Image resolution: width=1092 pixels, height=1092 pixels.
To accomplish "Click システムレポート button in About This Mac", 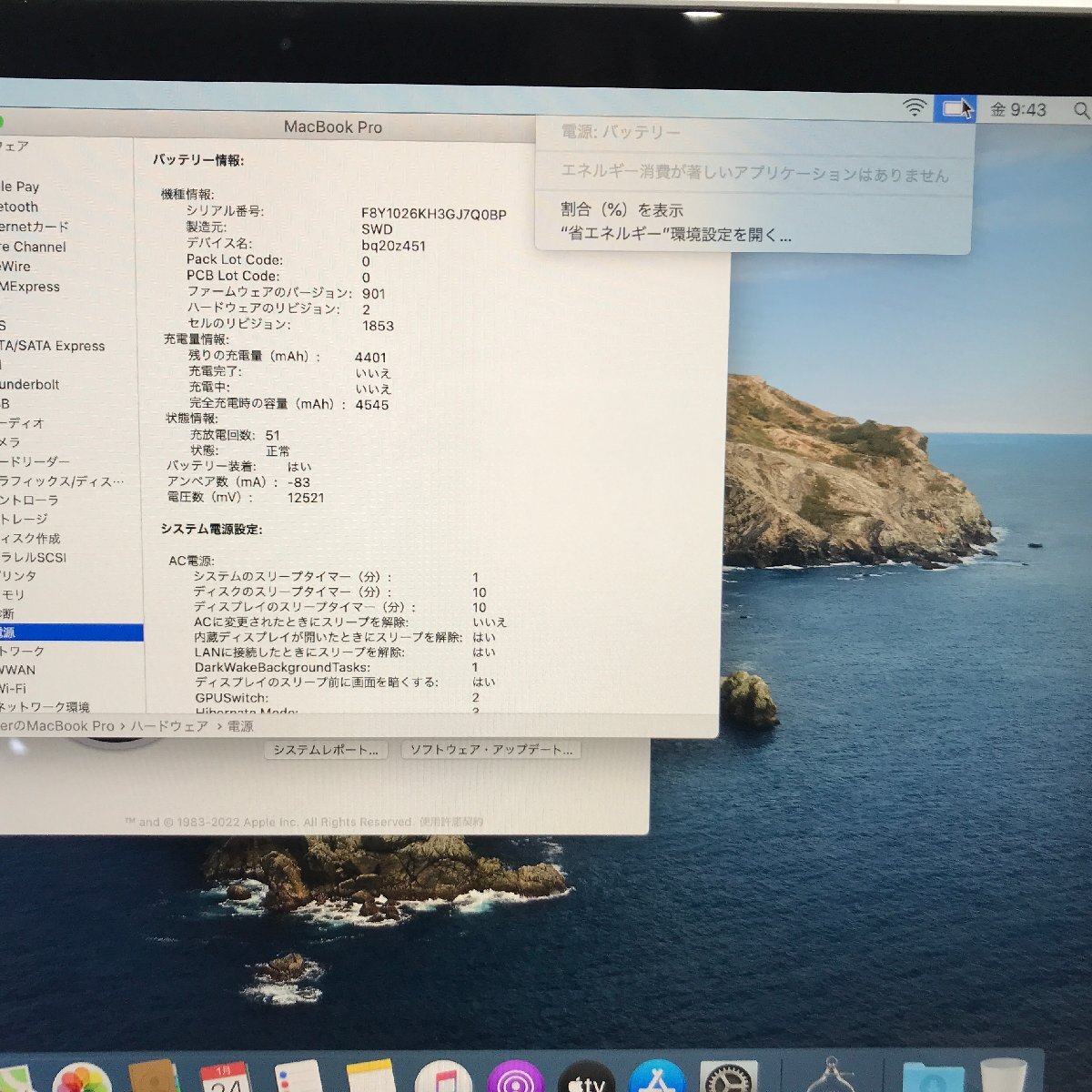I will coord(326,750).
